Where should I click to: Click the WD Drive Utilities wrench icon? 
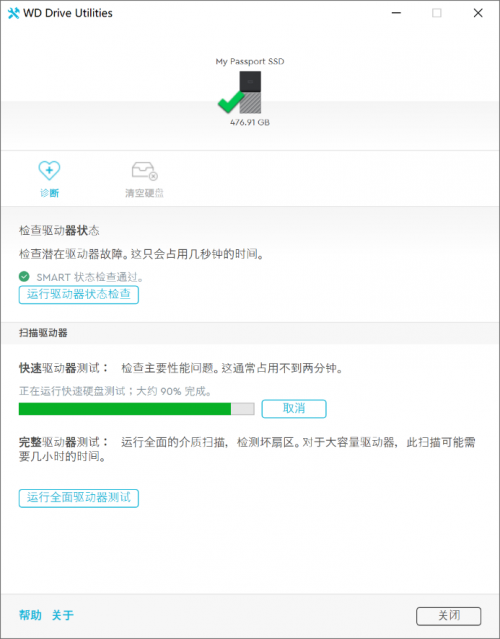[x=13, y=13]
